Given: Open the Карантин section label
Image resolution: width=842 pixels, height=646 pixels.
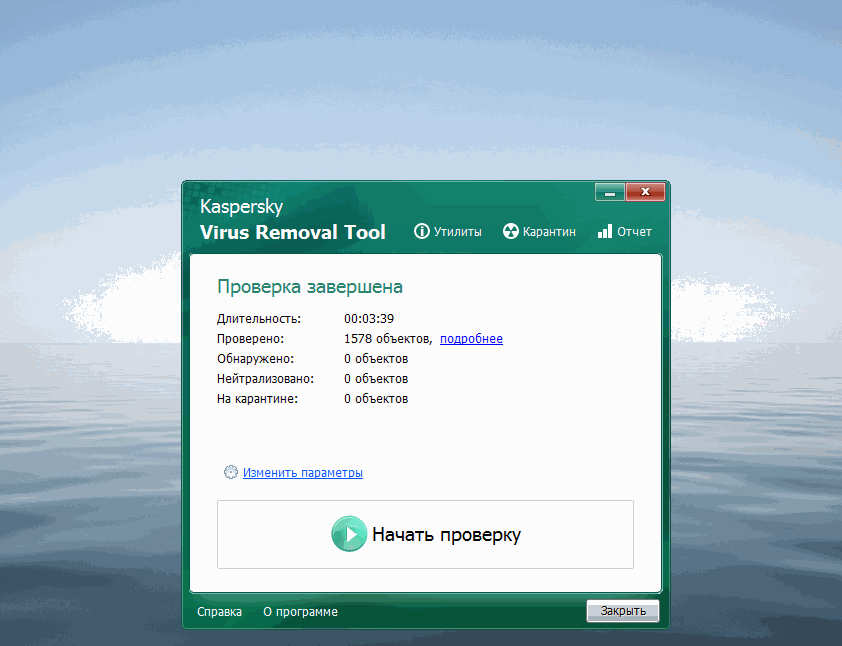Looking at the screenshot, I should click(x=549, y=232).
